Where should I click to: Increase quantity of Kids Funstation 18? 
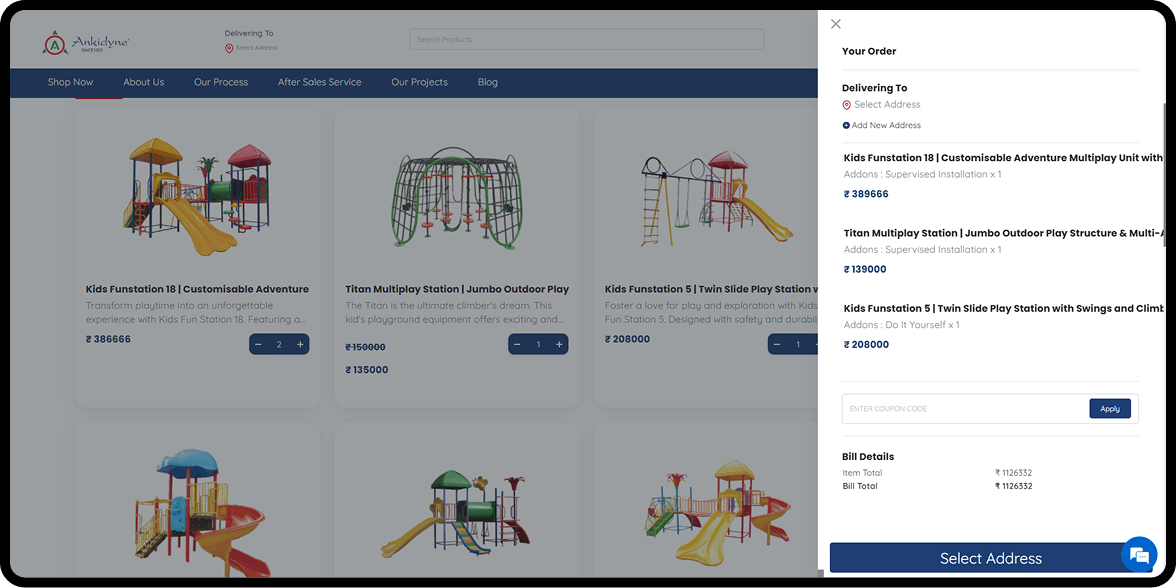[x=300, y=345]
